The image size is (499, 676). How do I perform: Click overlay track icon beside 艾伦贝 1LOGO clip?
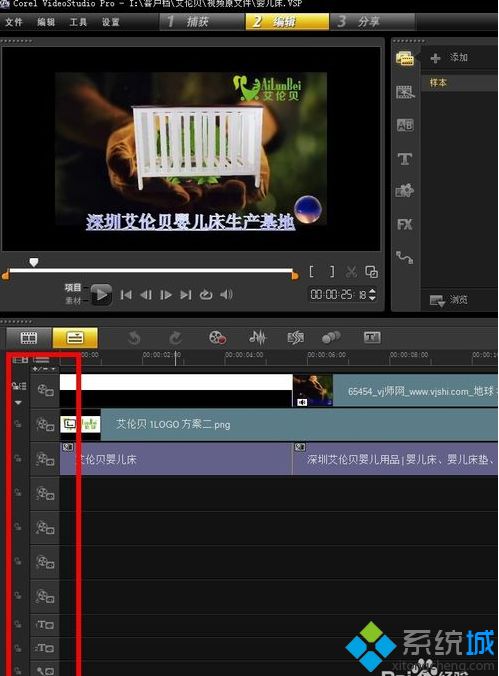[45, 425]
